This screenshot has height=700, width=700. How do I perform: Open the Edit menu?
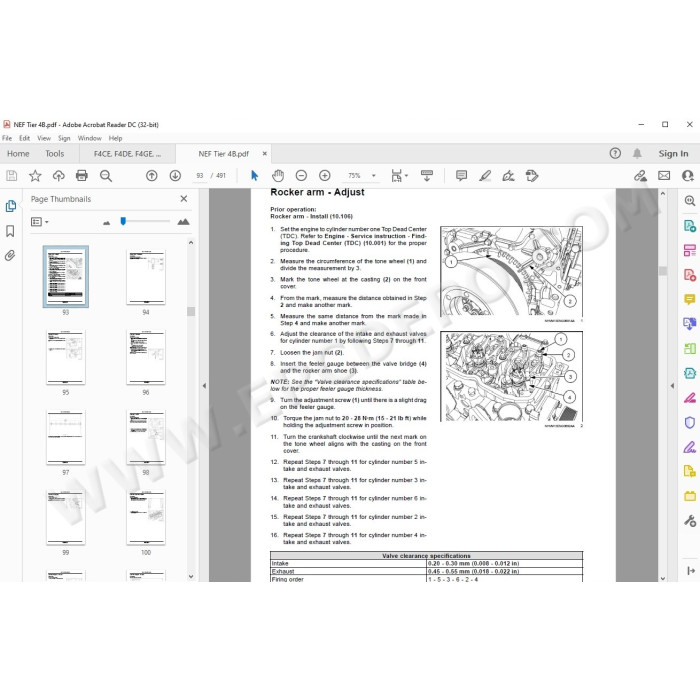(25, 138)
